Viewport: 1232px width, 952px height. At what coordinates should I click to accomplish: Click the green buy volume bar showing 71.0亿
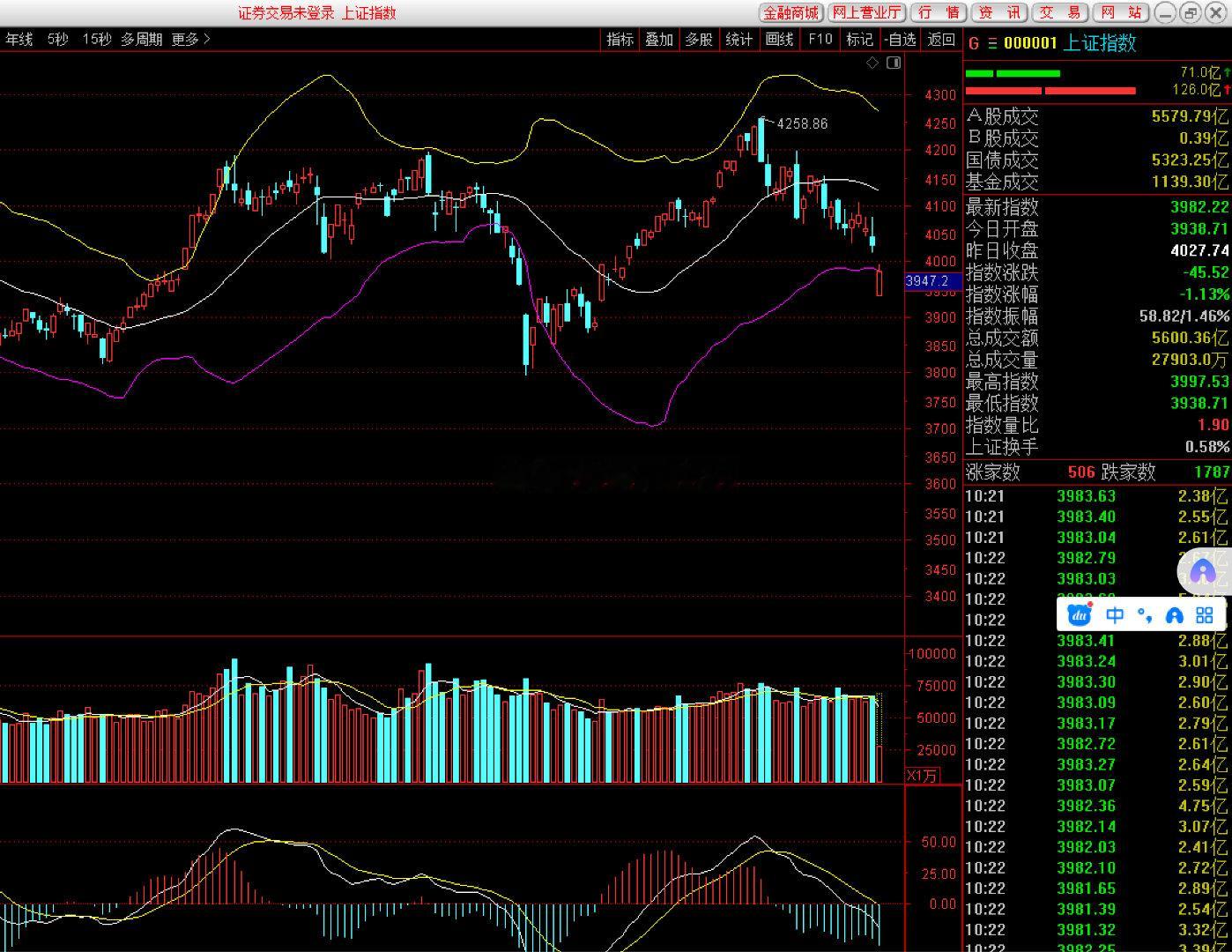tap(1013, 73)
